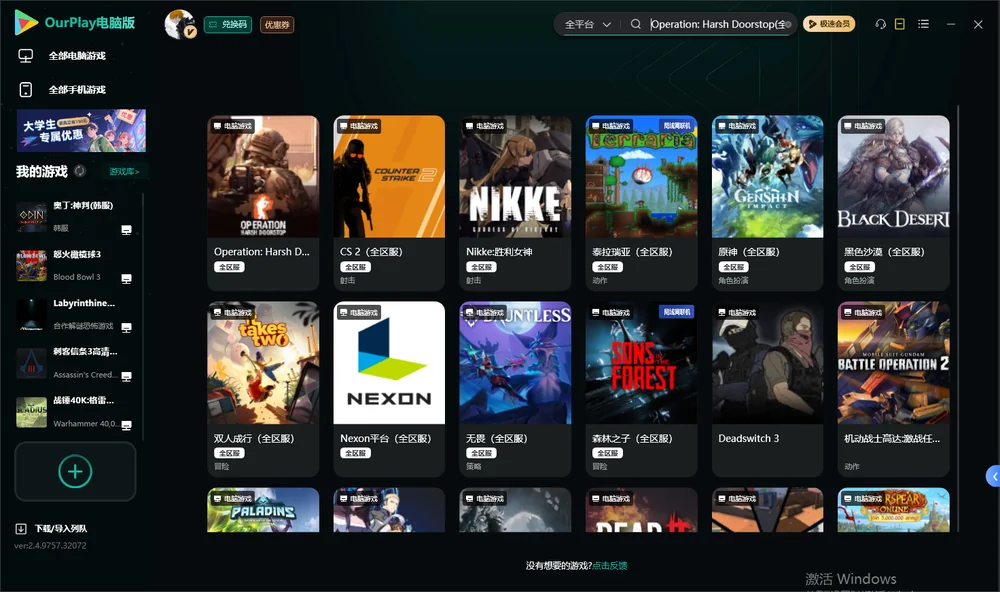Viewport: 1000px width, 592px height.
Task: Open the It Takes Two game card
Action: click(x=263, y=389)
